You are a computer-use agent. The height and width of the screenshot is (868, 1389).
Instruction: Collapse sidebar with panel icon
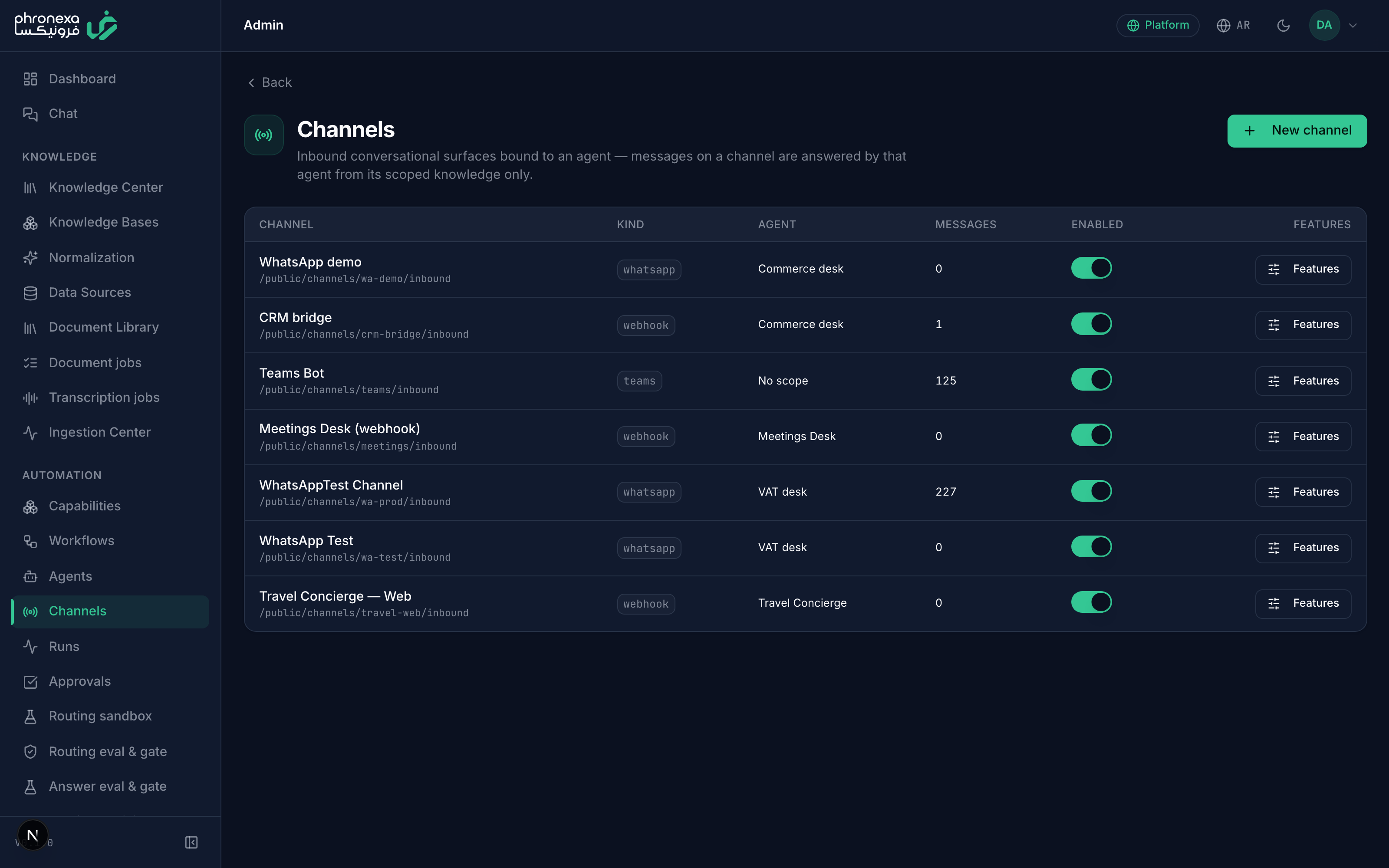click(191, 842)
